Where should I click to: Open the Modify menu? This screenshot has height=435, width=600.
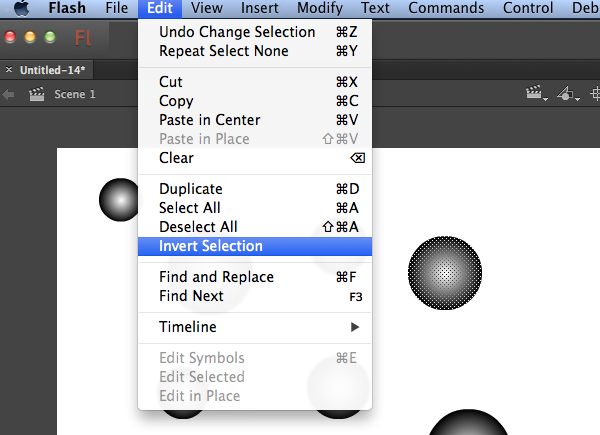320,9
